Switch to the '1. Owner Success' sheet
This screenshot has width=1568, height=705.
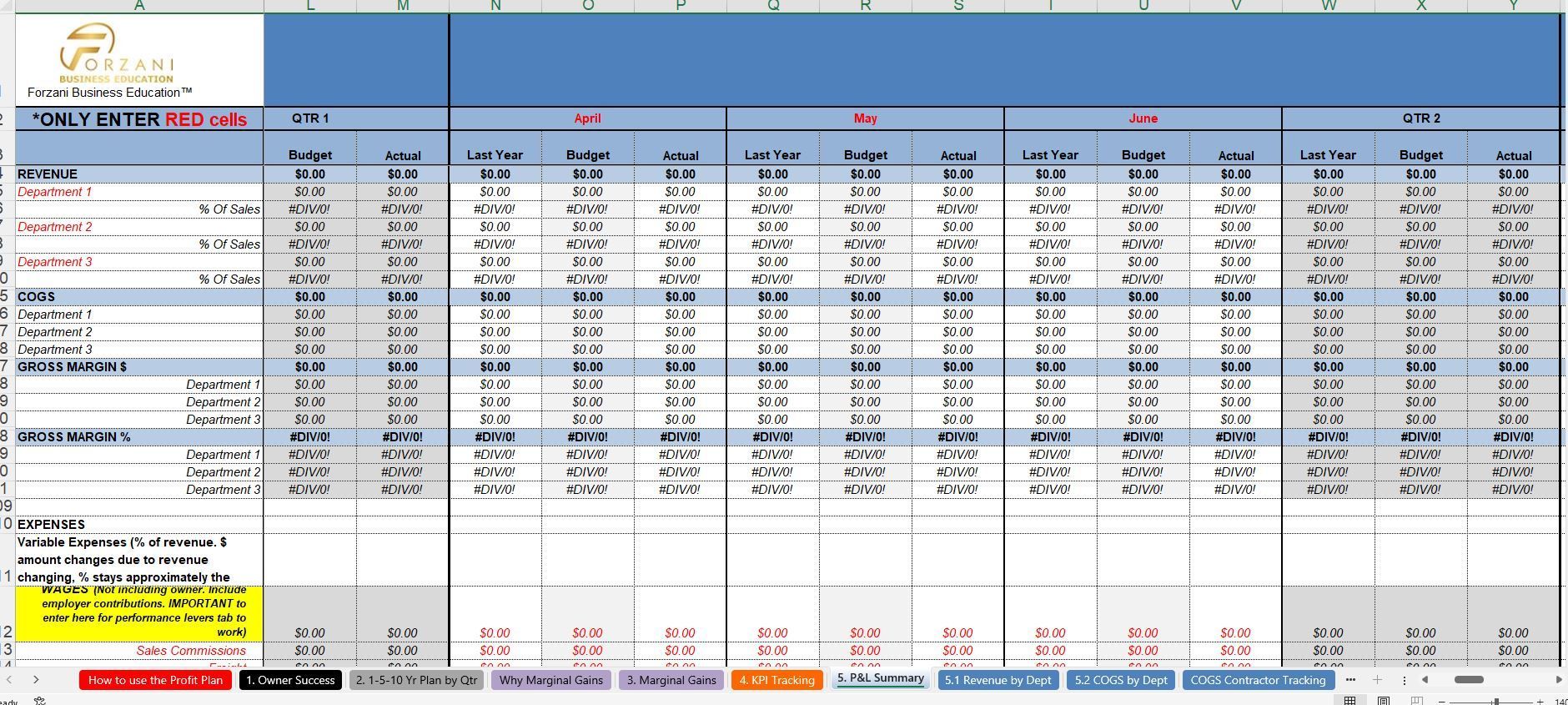point(290,680)
